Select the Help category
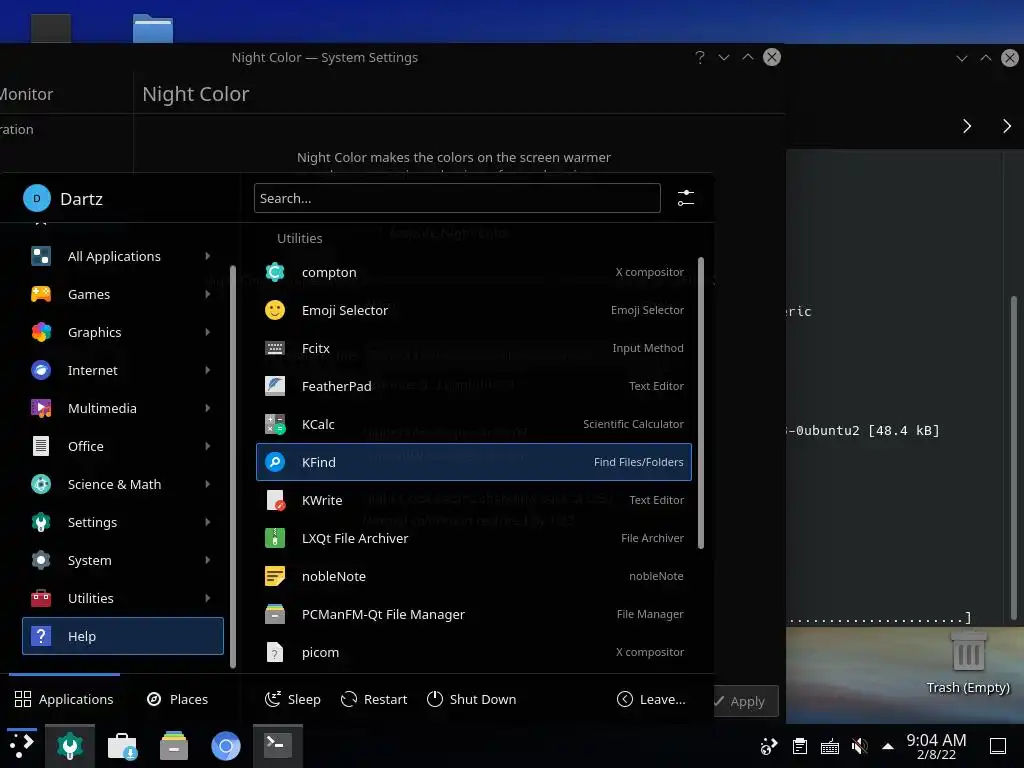Screen dimensions: 1024x768 (x=123, y=635)
